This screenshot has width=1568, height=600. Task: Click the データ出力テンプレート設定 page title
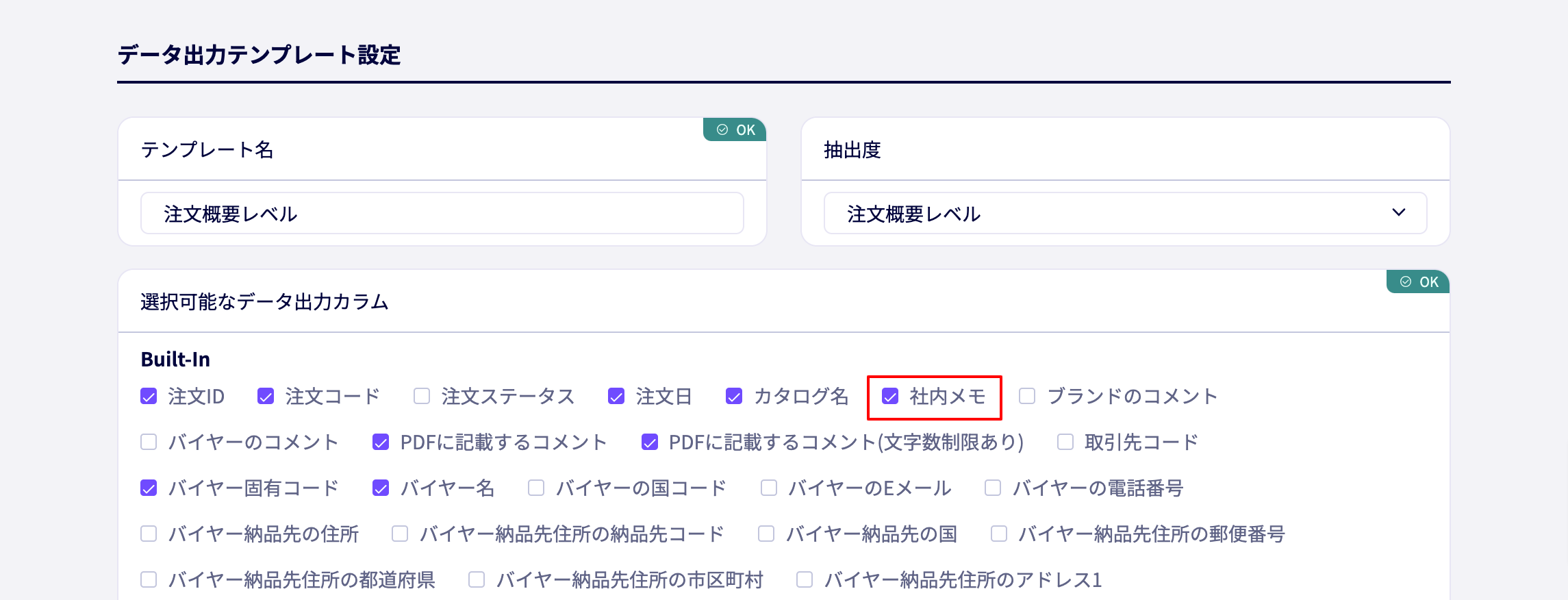tap(259, 55)
